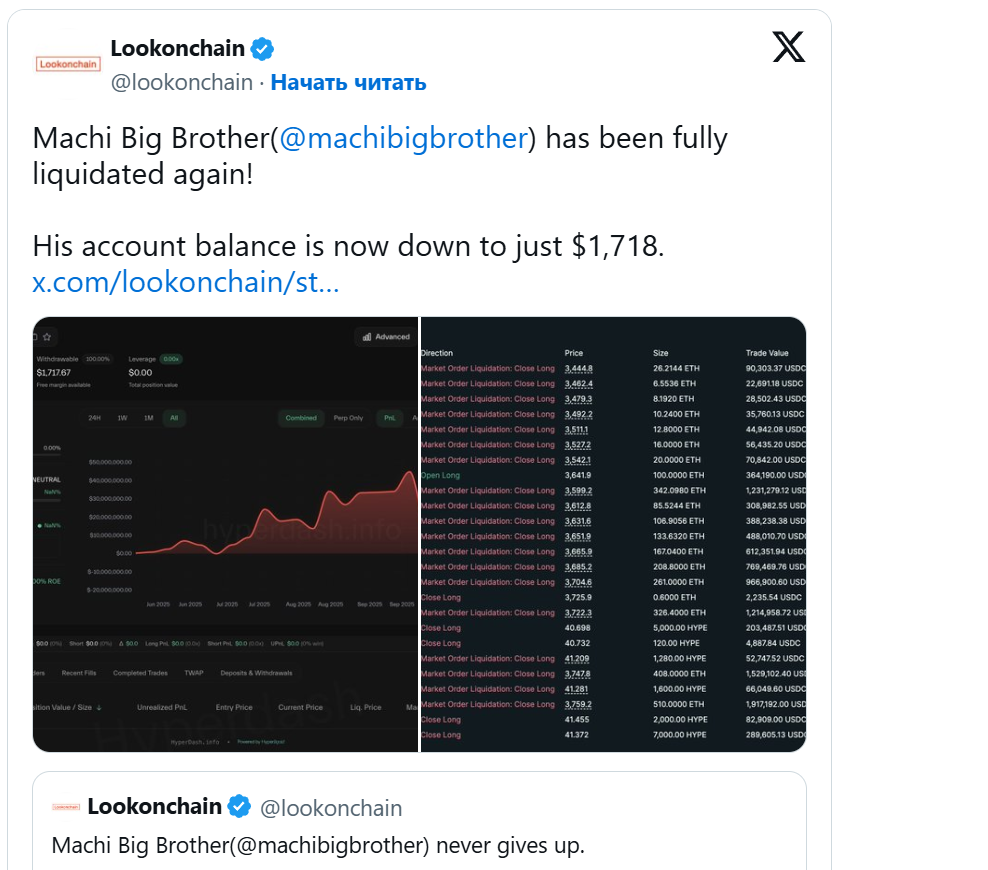The height and width of the screenshot is (870, 988).
Task: Open the @machibigbrother mention link
Action: pyautogui.click(x=403, y=138)
